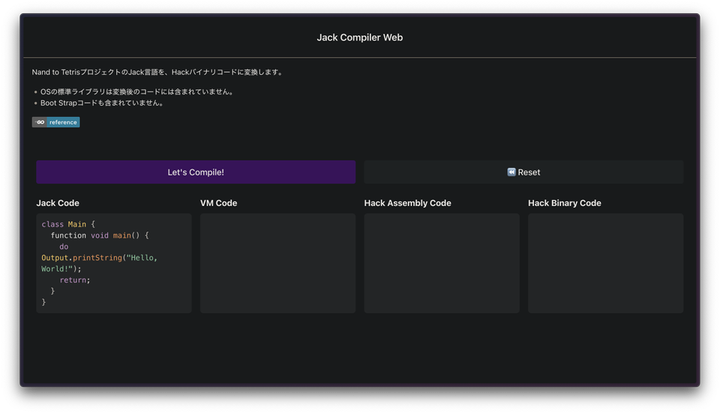Click the Jack Compiler Web title

tap(360, 38)
